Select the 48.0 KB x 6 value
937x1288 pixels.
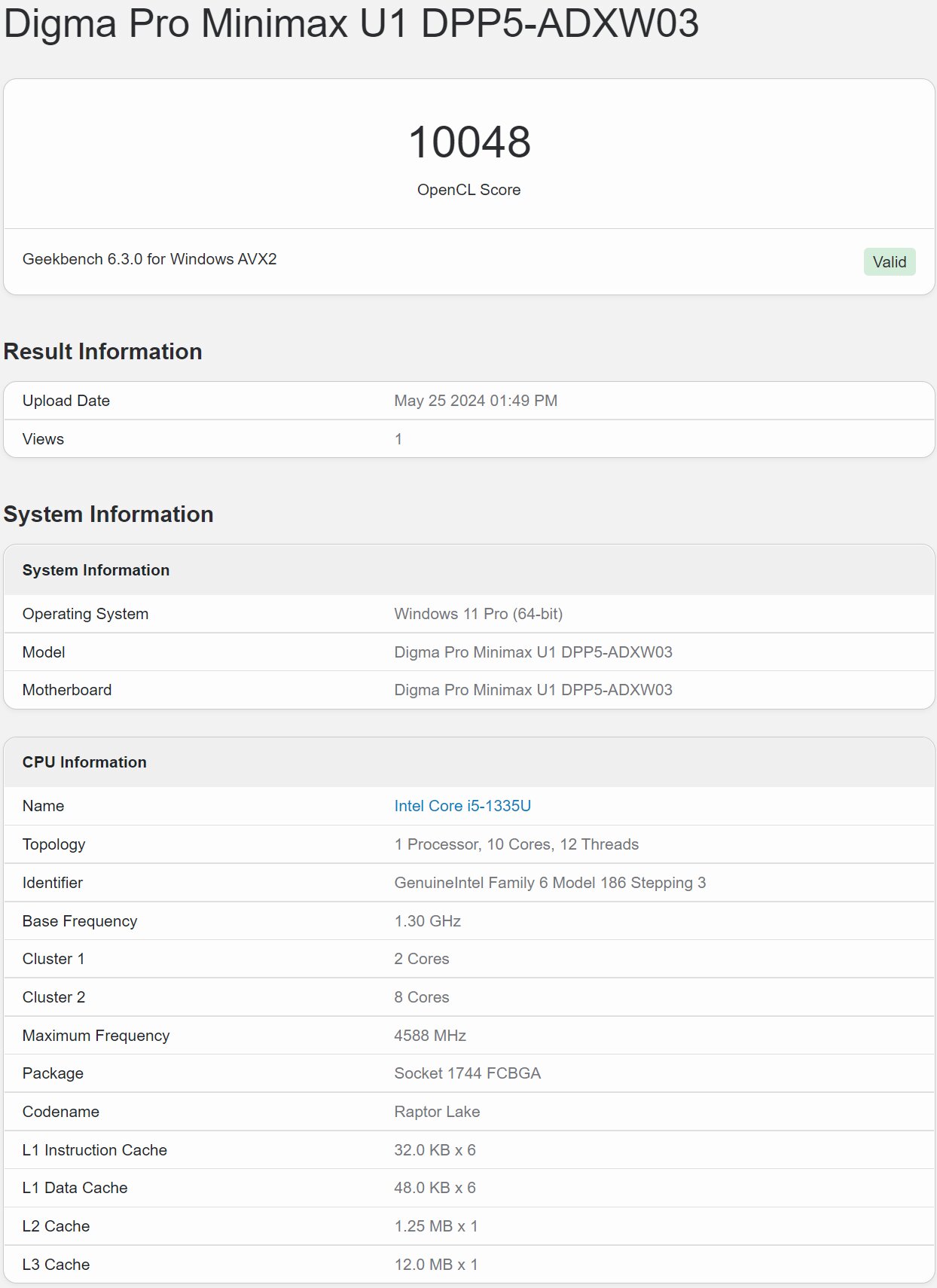pyautogui.click(x=435, y=1188)
